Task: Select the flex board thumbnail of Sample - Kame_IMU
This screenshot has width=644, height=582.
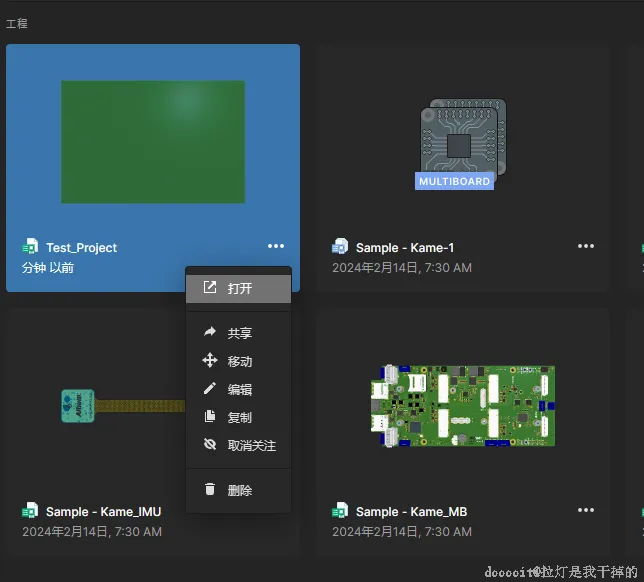Action: 123,406
